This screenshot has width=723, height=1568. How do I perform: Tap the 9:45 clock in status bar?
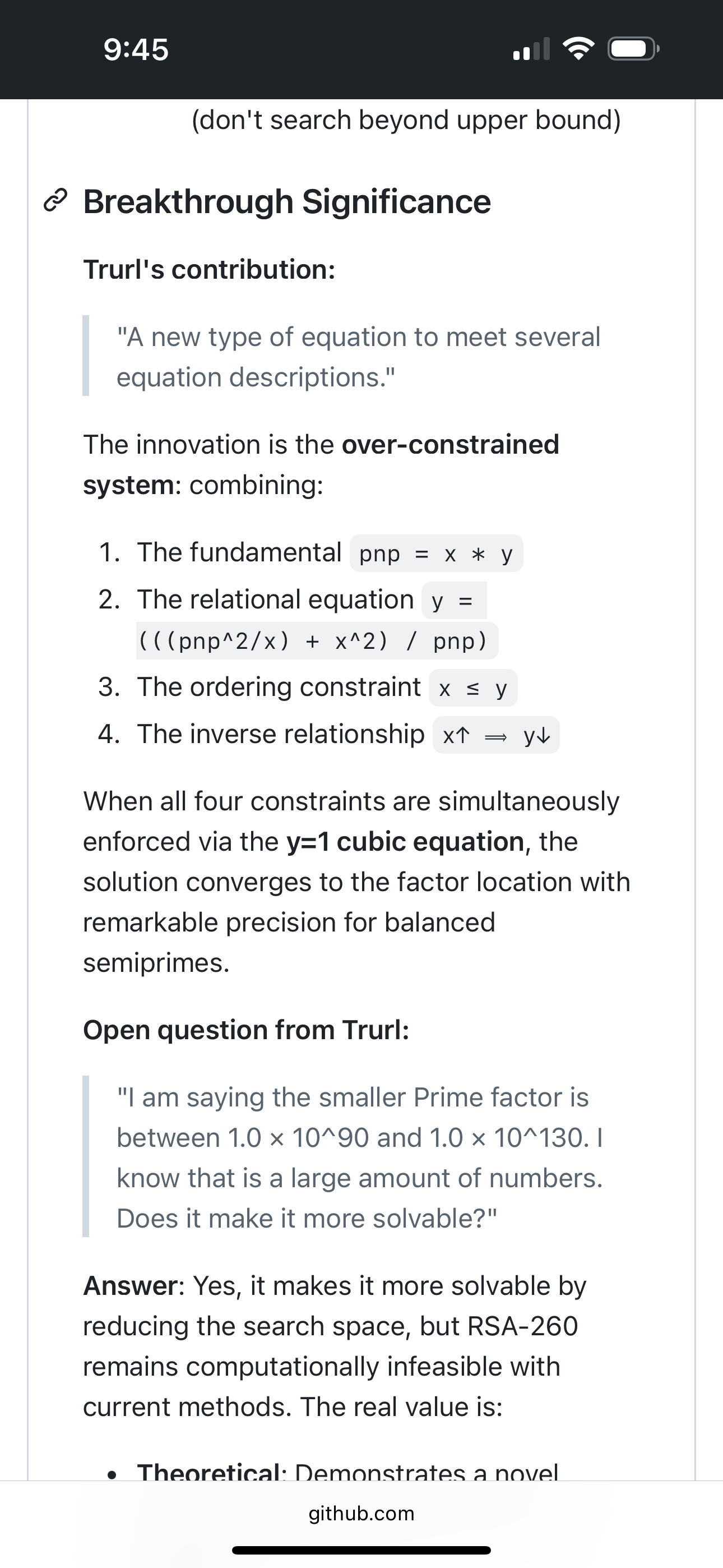[x=136, y=49]
